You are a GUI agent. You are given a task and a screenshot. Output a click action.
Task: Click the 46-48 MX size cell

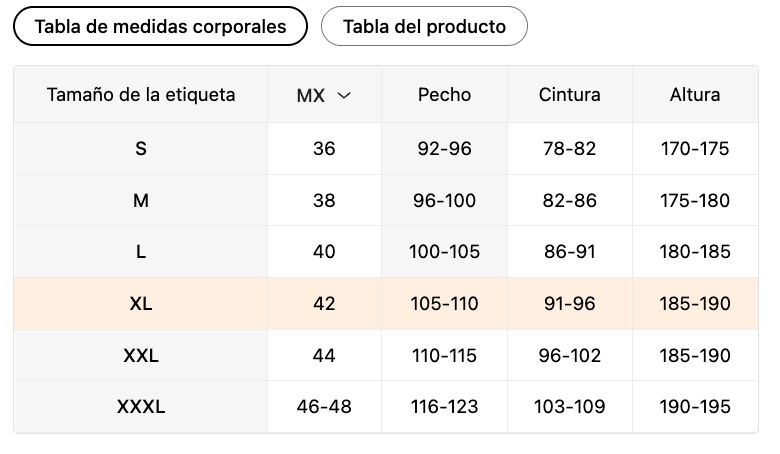pos(324,407)
